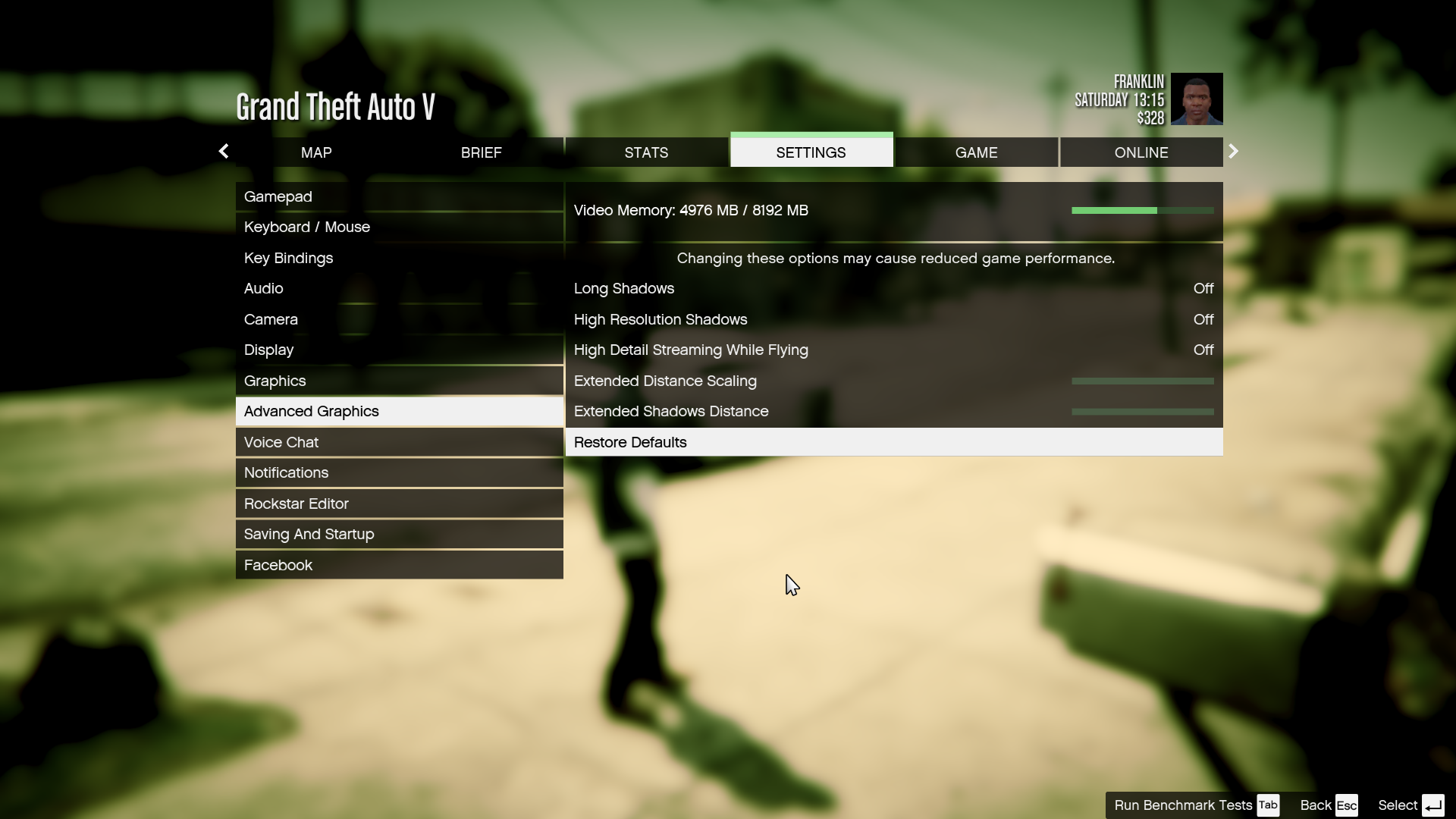Click the Franklin character portrait icon
The height and width of the screenshot is (819, 1456).
coord(1197,99)
